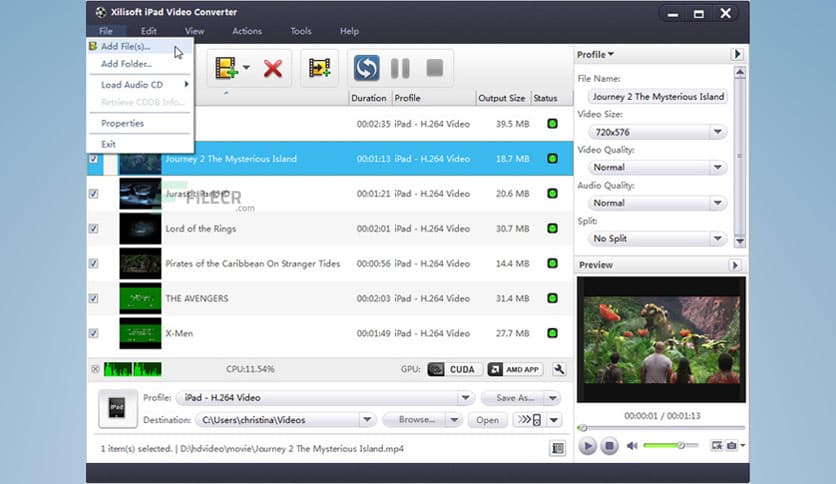Play the preview video

[x=587, y=446]
